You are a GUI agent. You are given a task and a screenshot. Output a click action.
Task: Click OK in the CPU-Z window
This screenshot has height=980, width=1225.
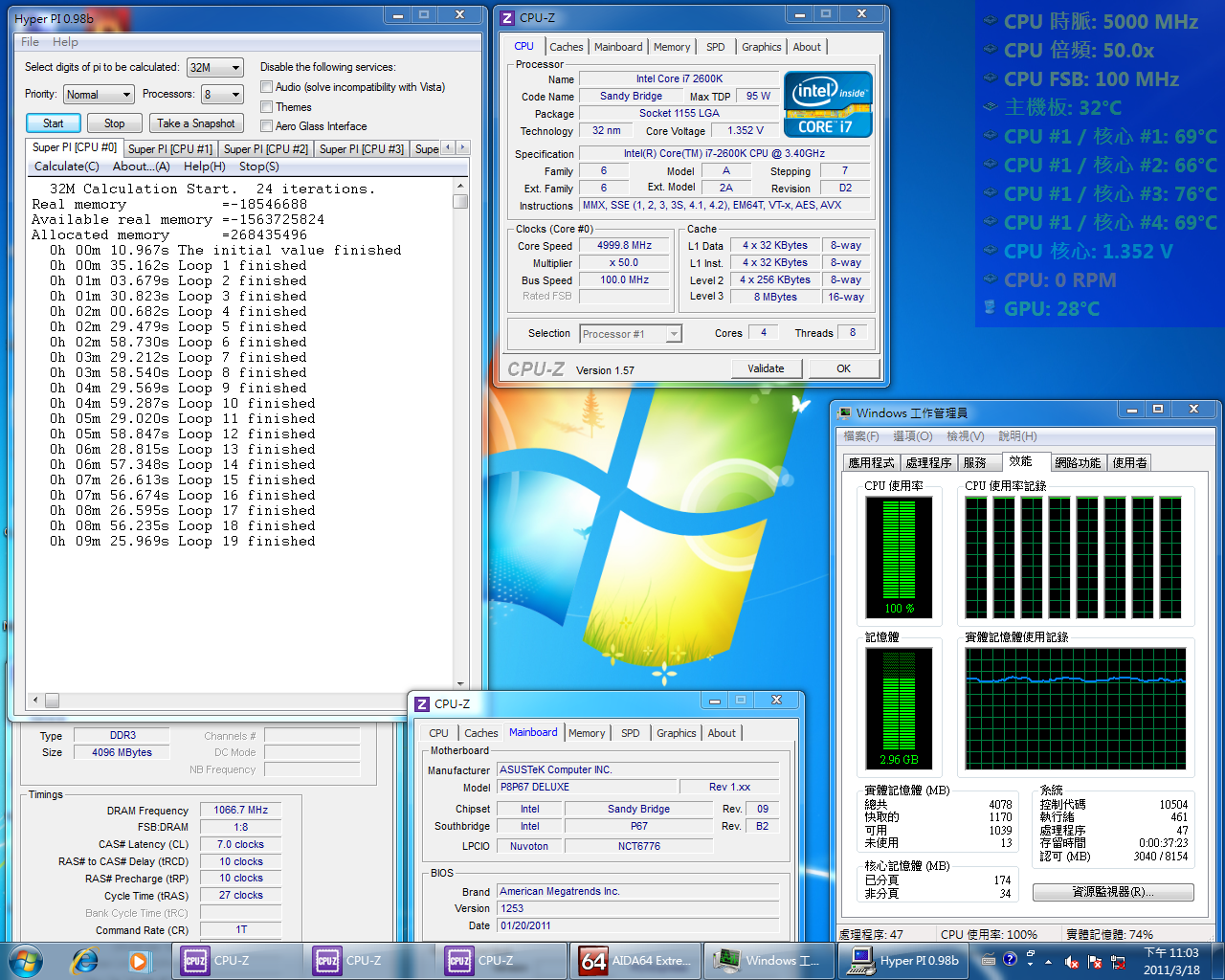(843, 368)
